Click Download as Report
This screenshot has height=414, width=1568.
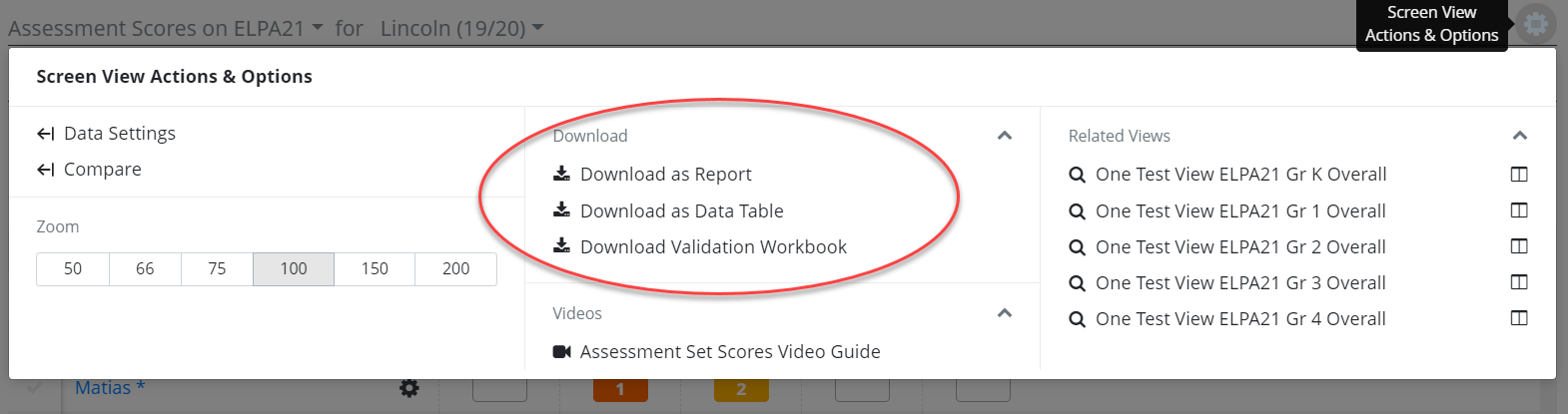652,175
